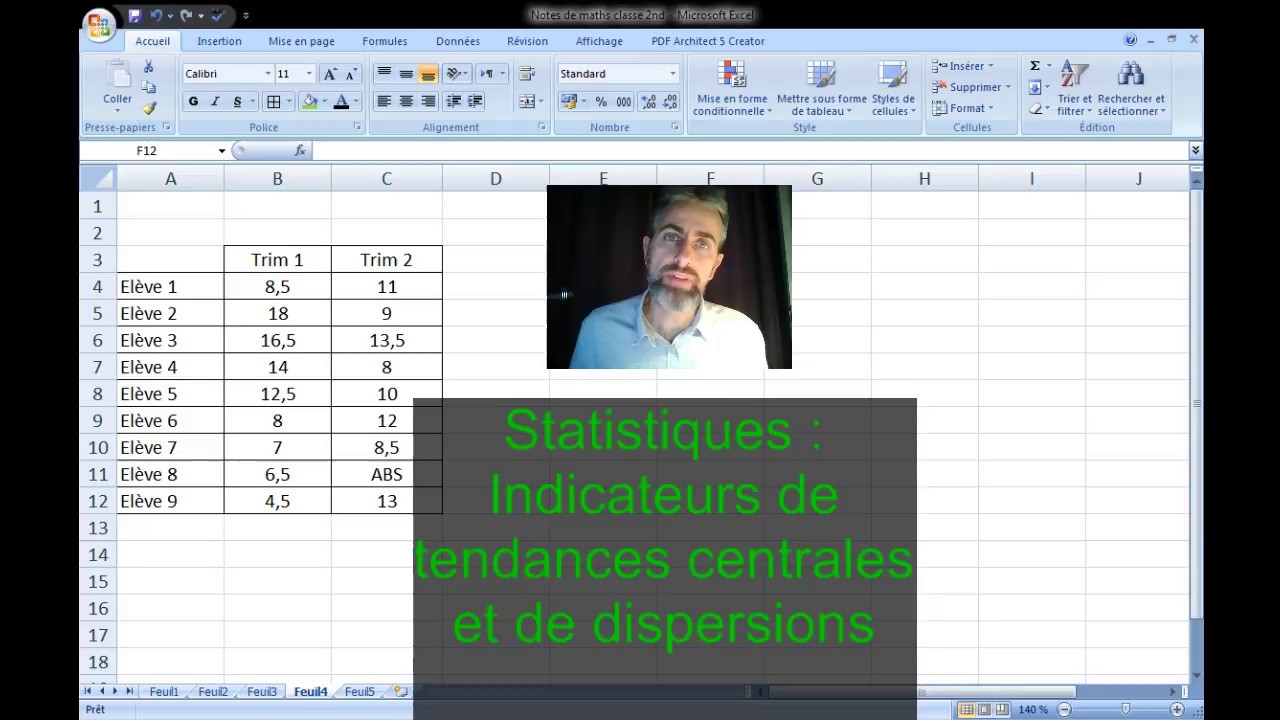1280x720 pixels.
Task: Align cell content to the top
Action: (x=384, y=74)
